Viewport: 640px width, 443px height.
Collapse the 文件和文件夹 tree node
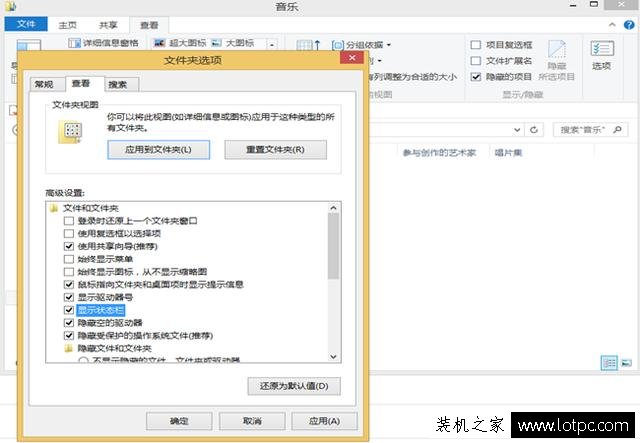[53, 208]
